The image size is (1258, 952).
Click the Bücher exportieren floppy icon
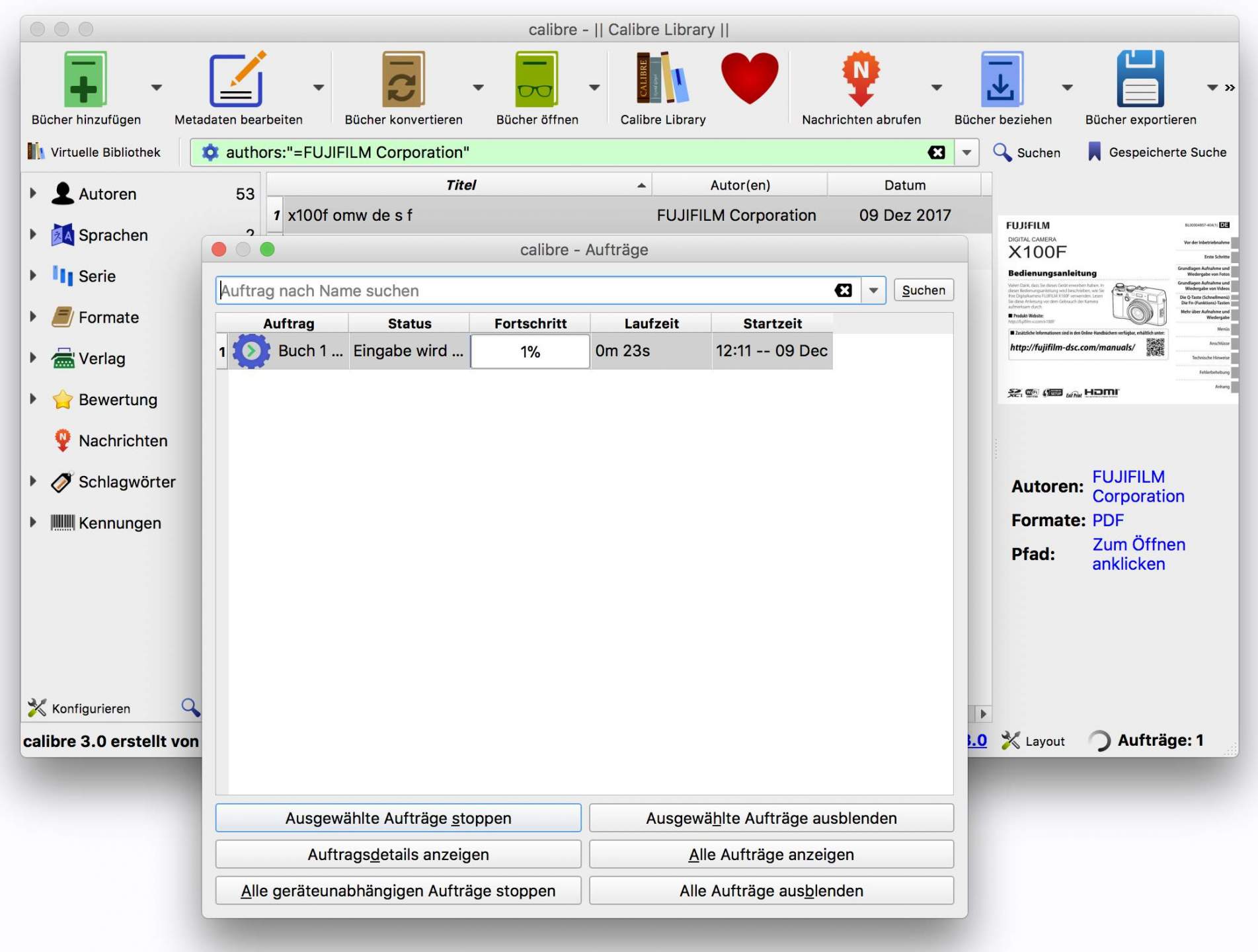(1140, 79)
